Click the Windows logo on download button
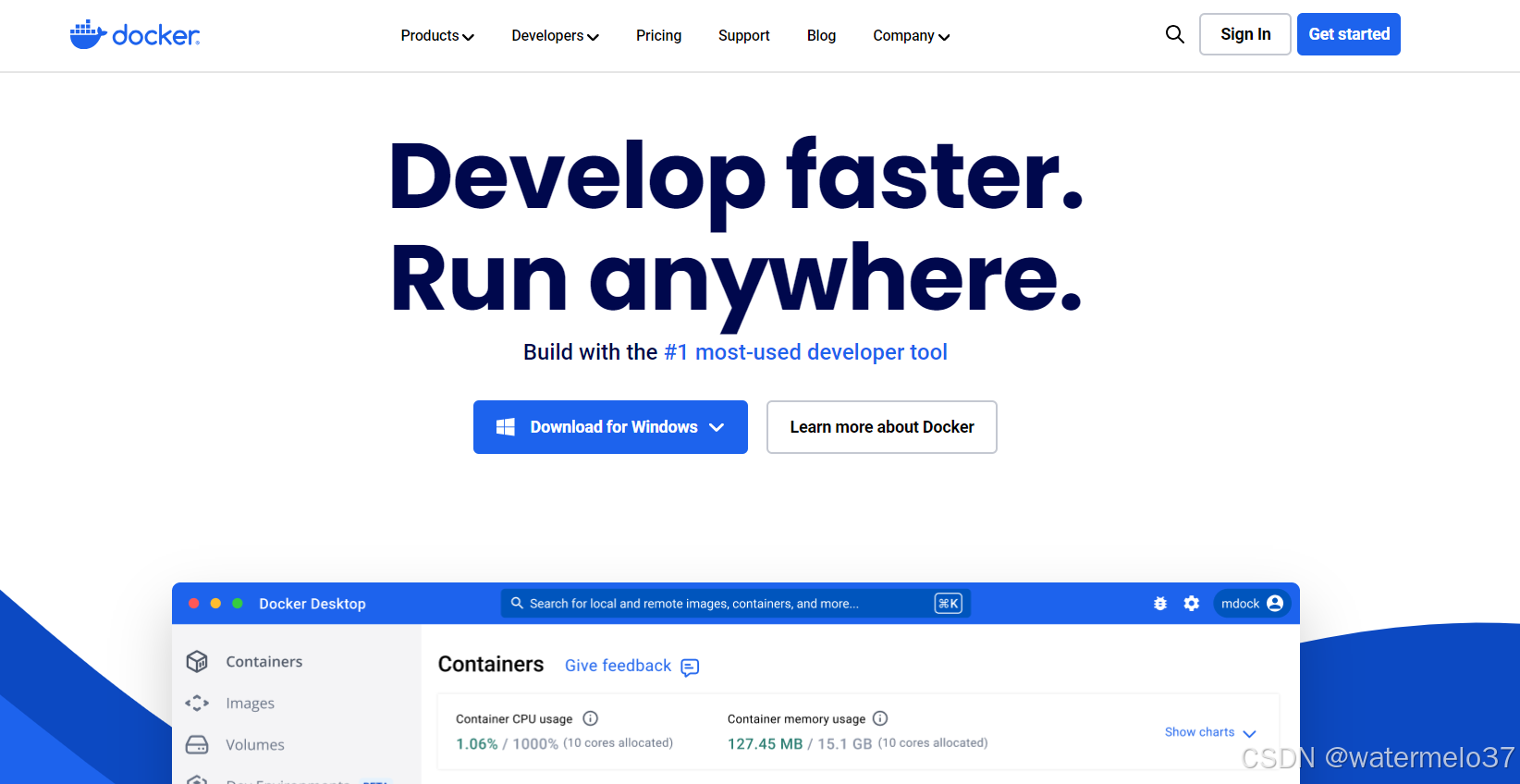 click(x=505, y=427)
